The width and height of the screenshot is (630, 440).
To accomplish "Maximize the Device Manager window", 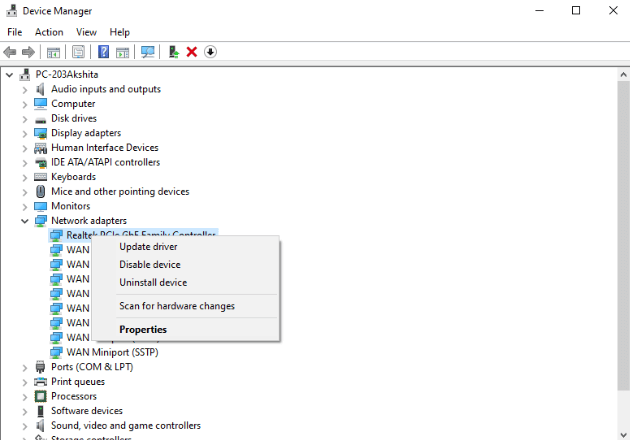I will [576, 10].
